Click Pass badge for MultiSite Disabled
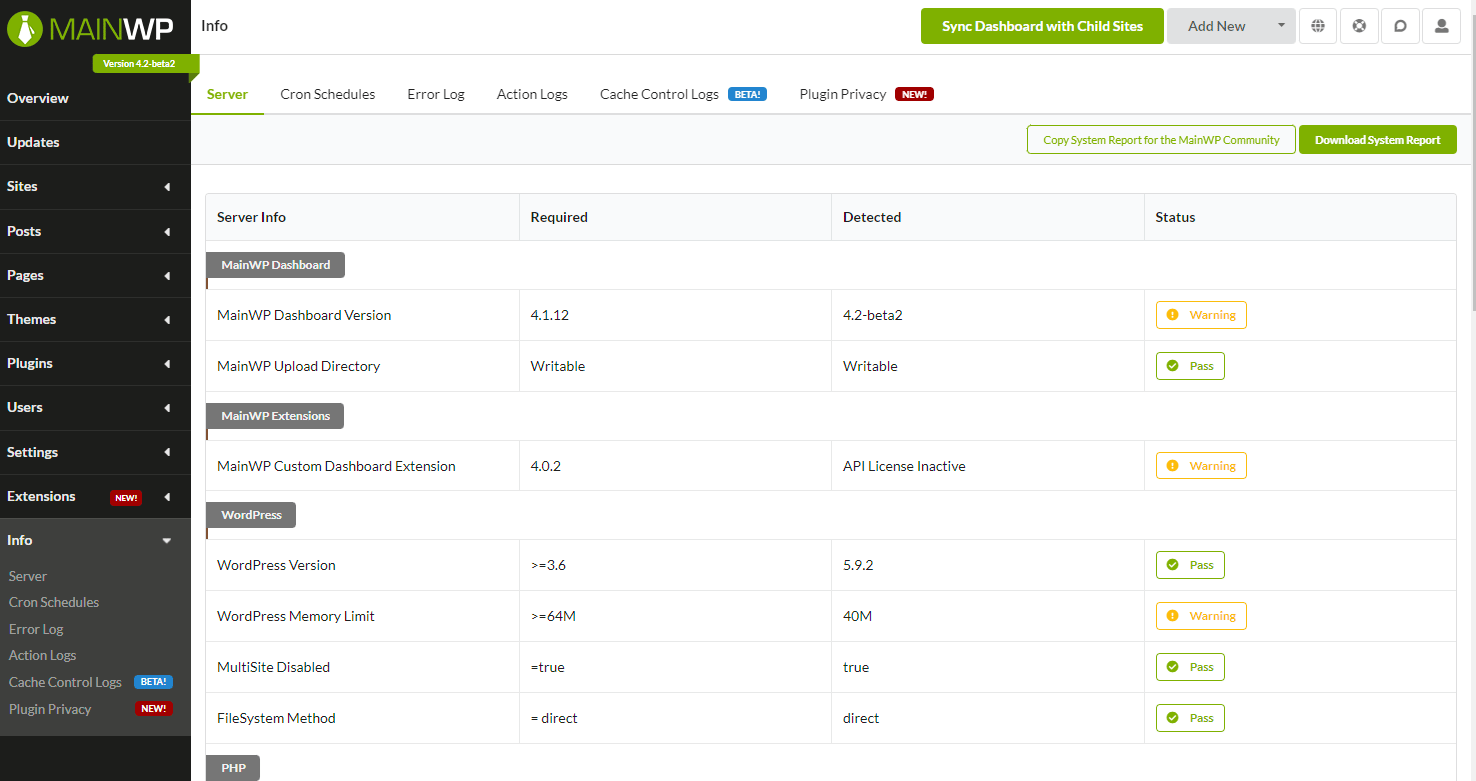The image size is (1476, 781). point(1190,667)
